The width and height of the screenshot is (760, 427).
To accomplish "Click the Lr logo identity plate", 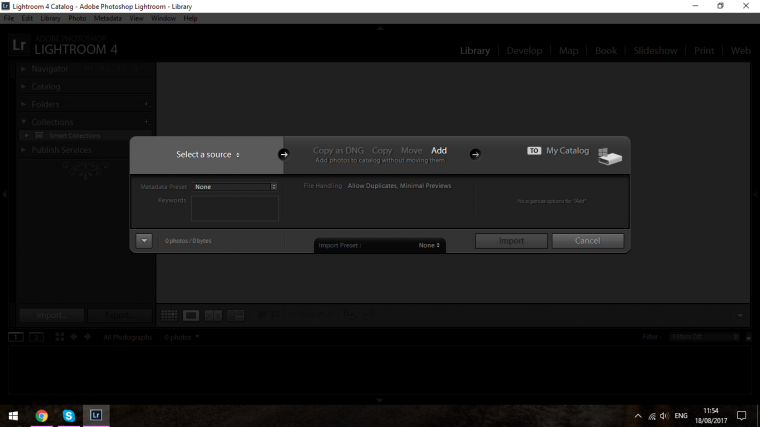I will click(19, 46).
